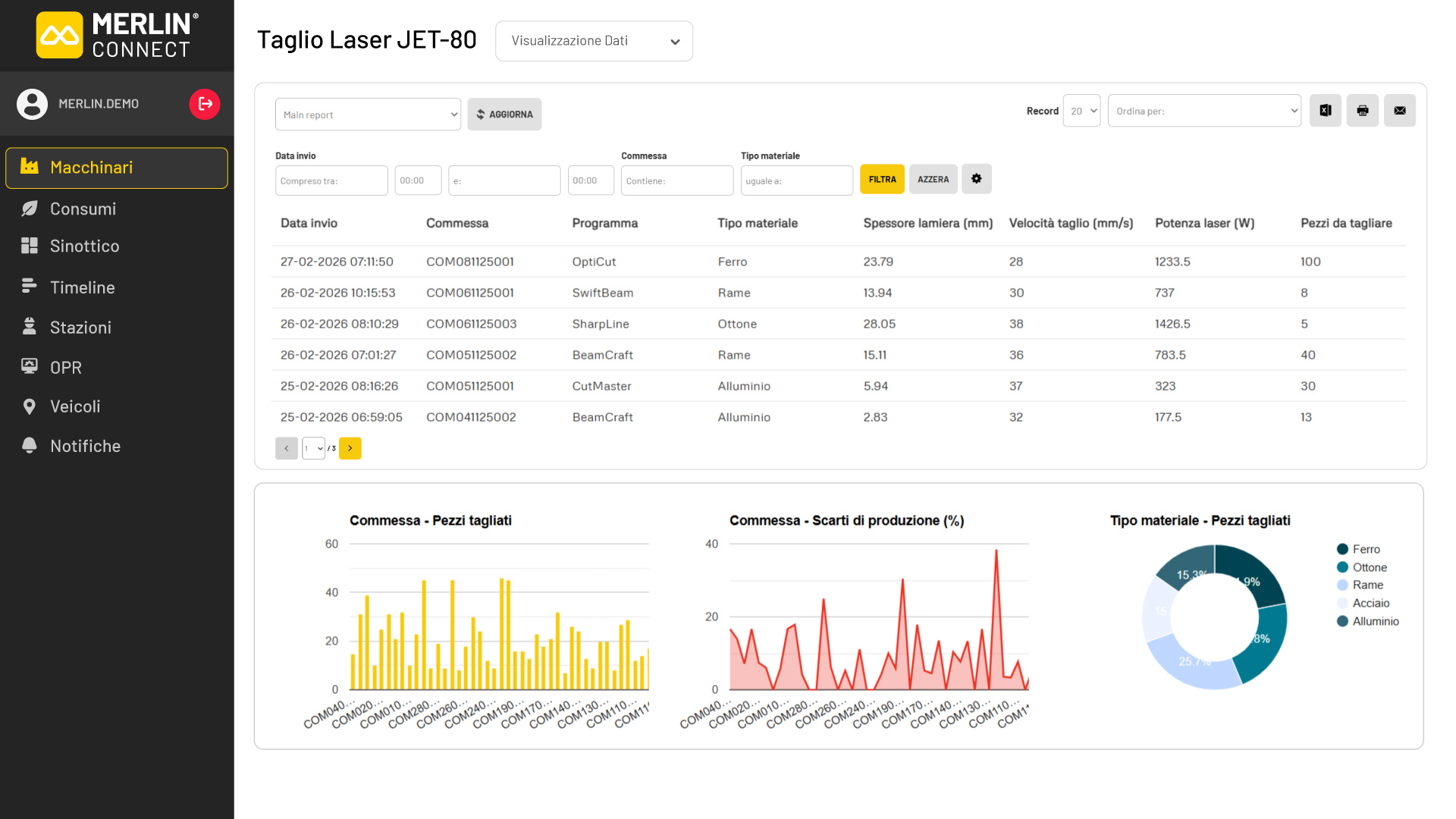The width and height of the screenshot is (1456, 819).
Task: Open the Ordina per dropdown
Action: pos(1204,111)
